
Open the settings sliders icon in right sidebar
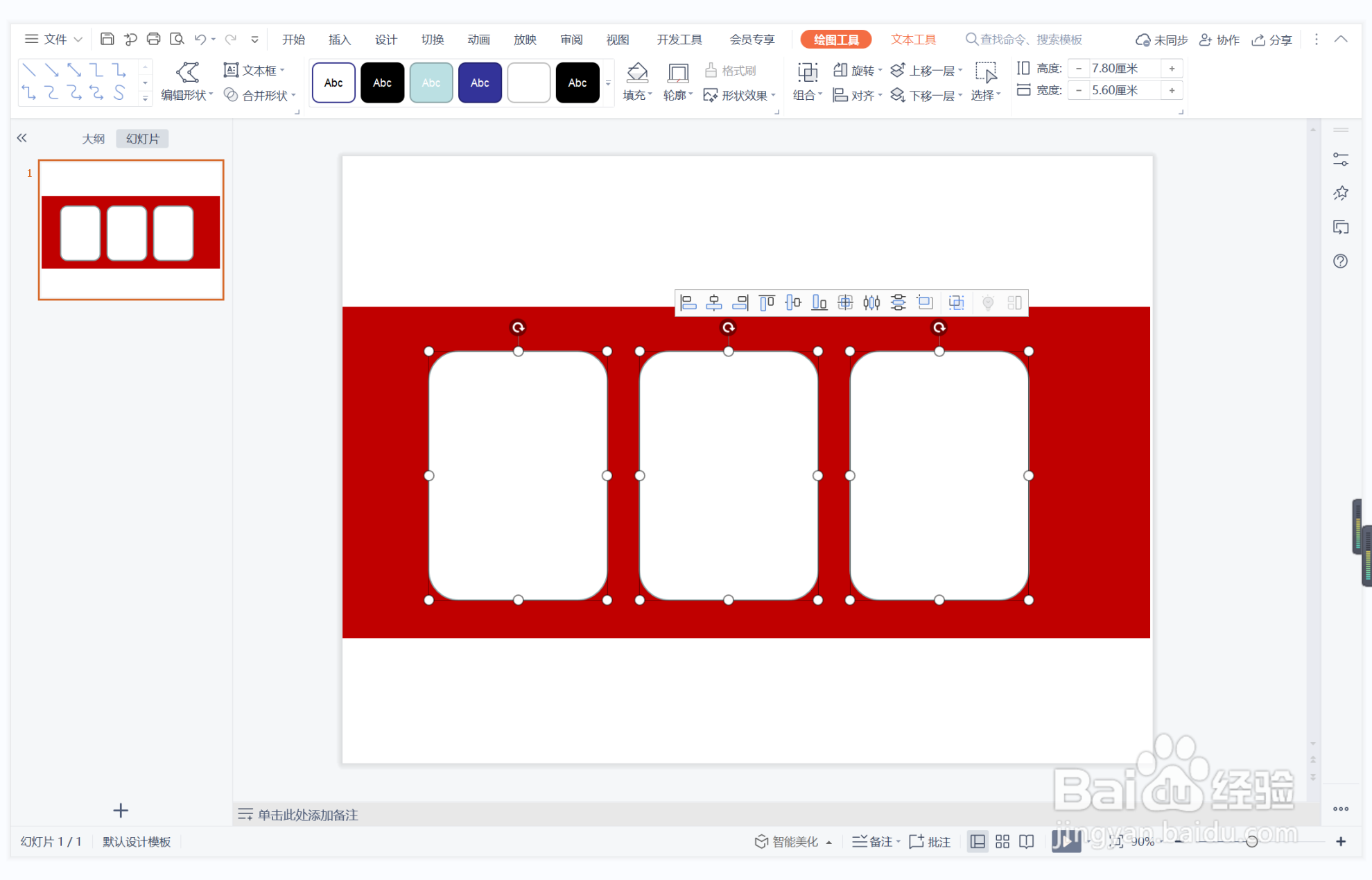tap(1340, 159)
